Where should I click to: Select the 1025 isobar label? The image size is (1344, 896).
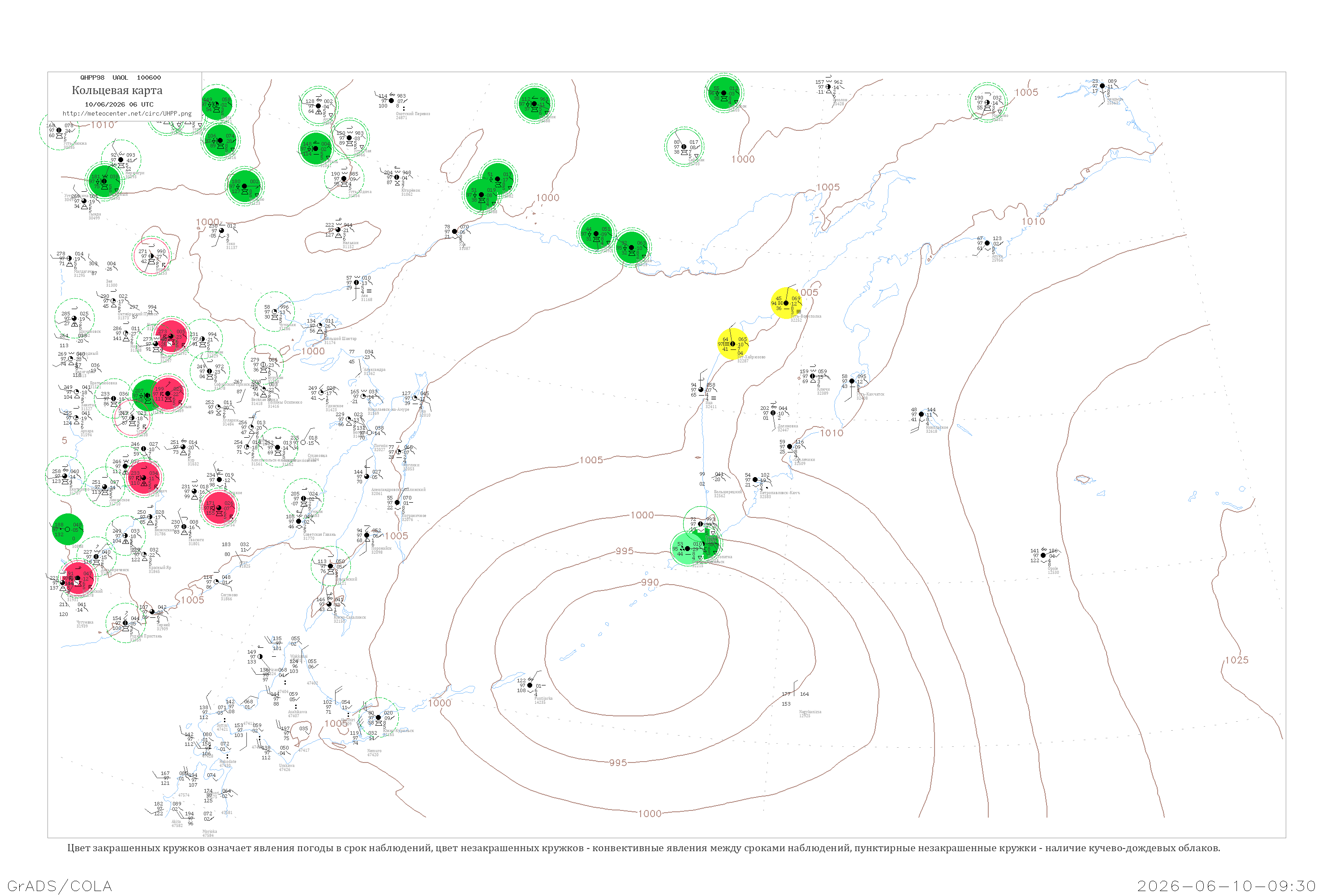1236,660
